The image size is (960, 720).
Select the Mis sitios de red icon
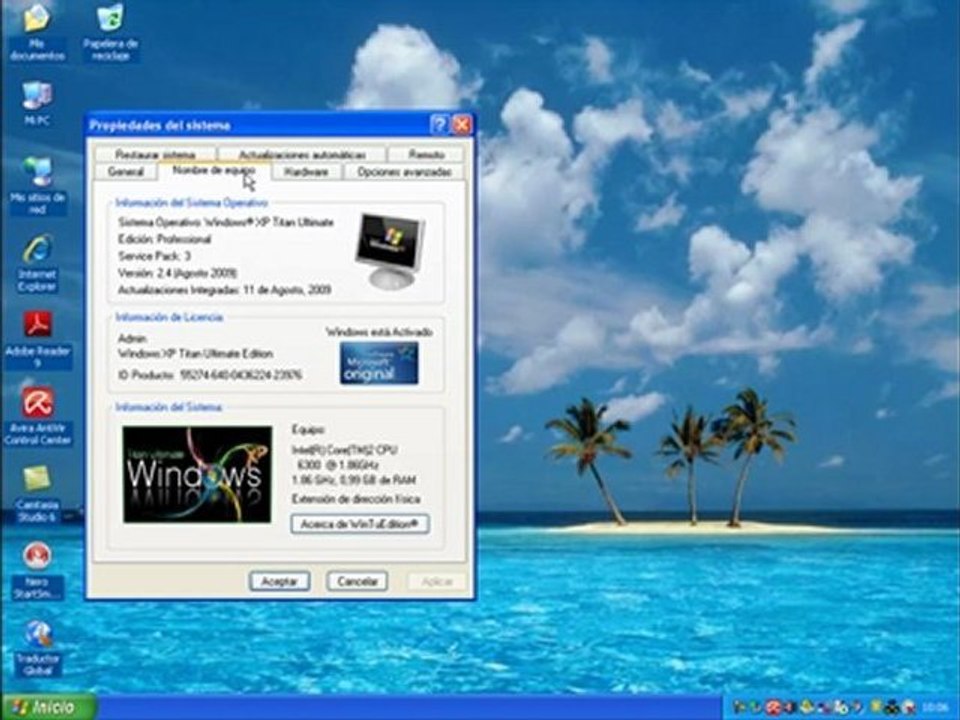37,186
